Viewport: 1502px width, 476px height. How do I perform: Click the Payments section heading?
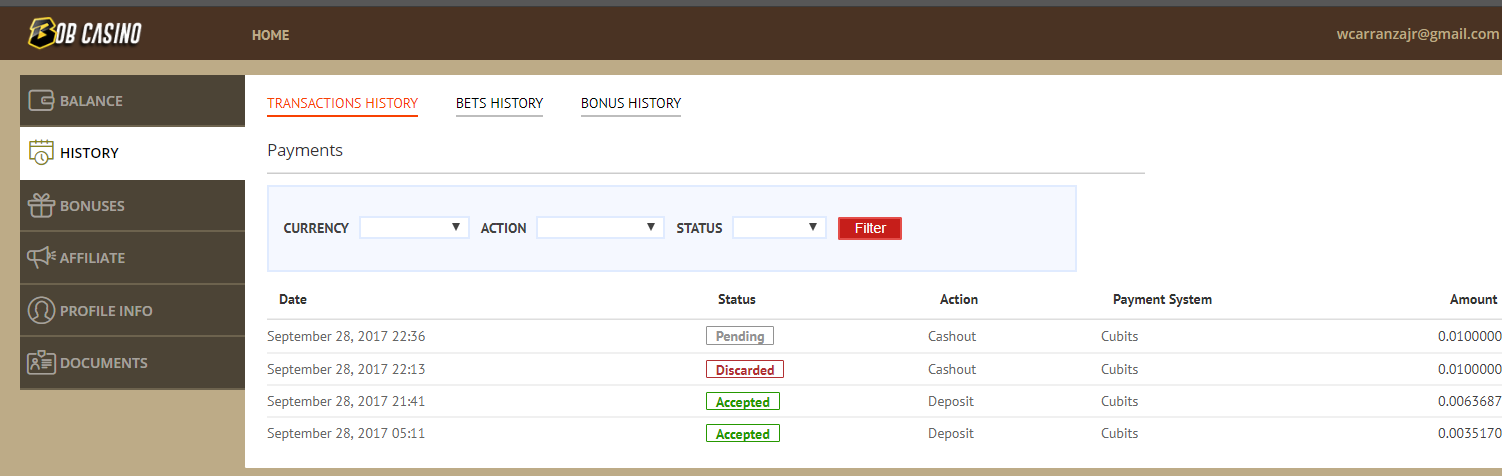(x=305, y=150)
